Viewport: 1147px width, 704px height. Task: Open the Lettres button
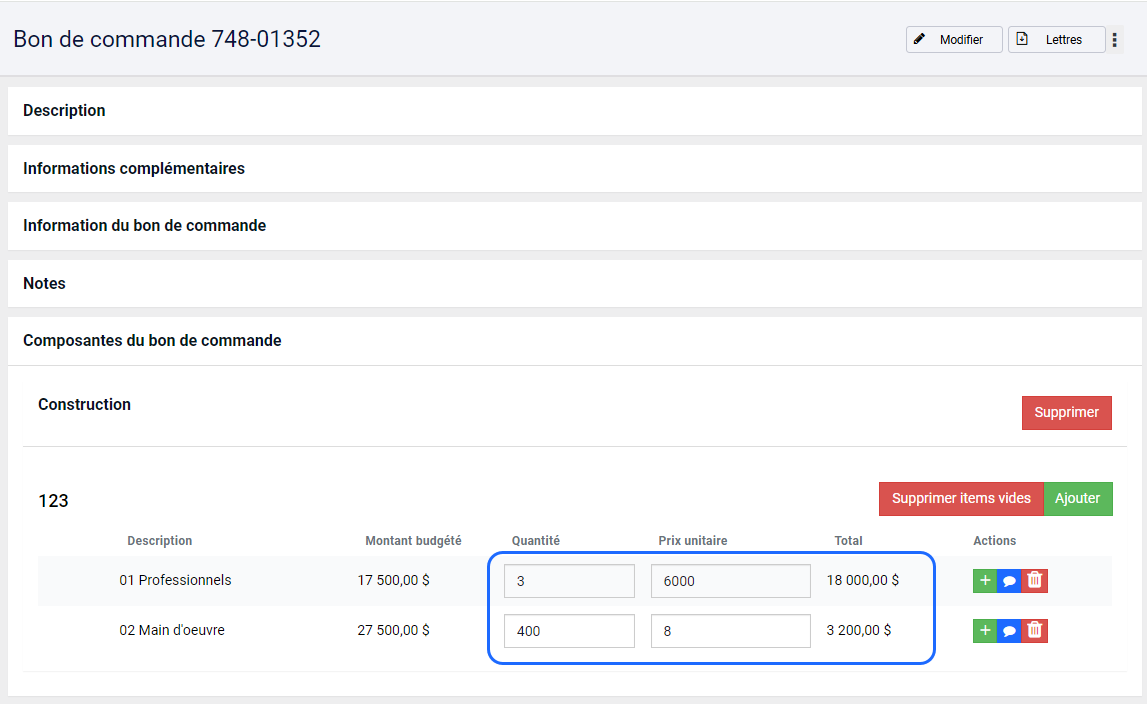pos(1056,40)
